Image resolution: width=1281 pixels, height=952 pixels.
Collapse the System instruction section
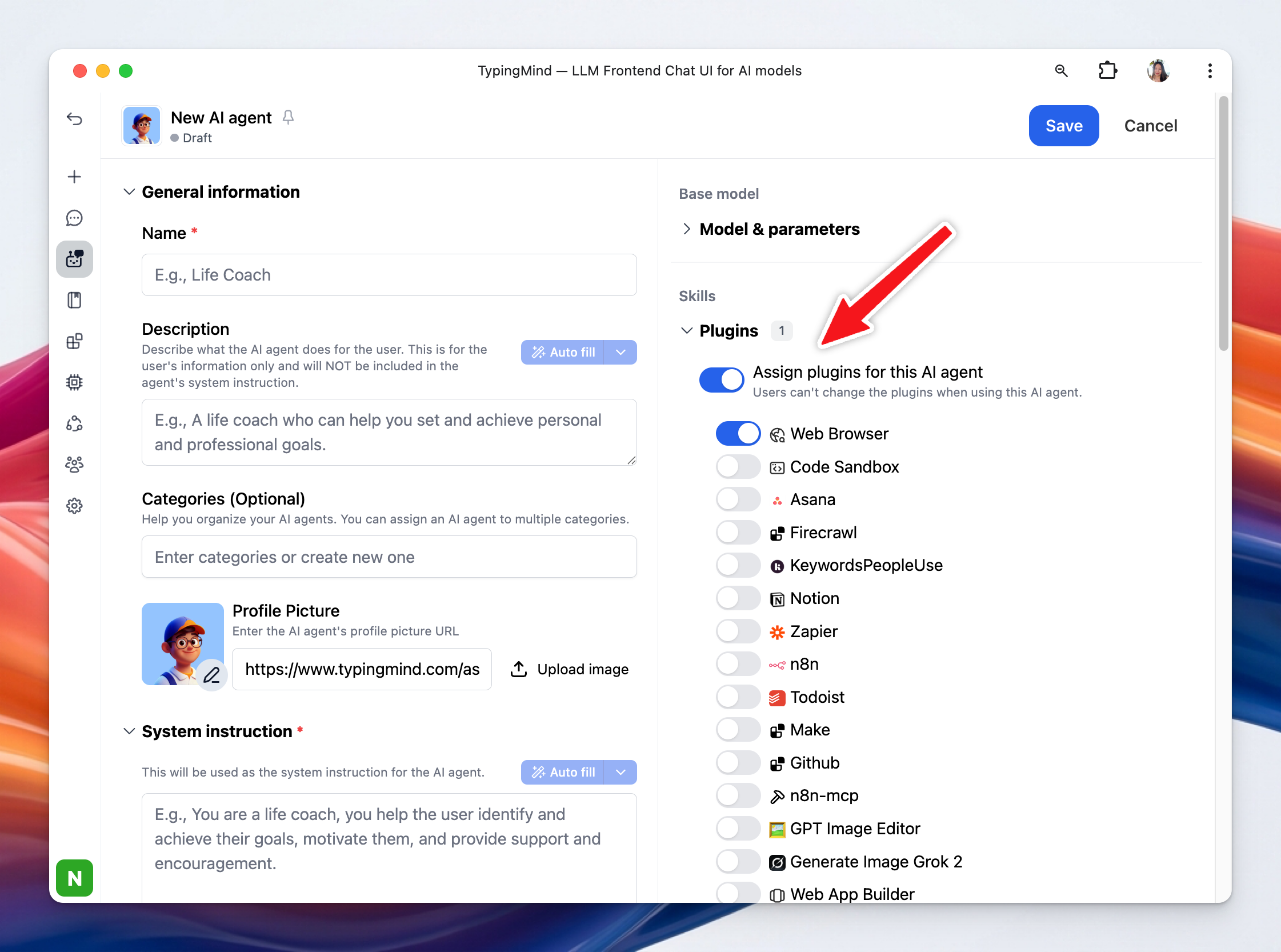[129, 731]
